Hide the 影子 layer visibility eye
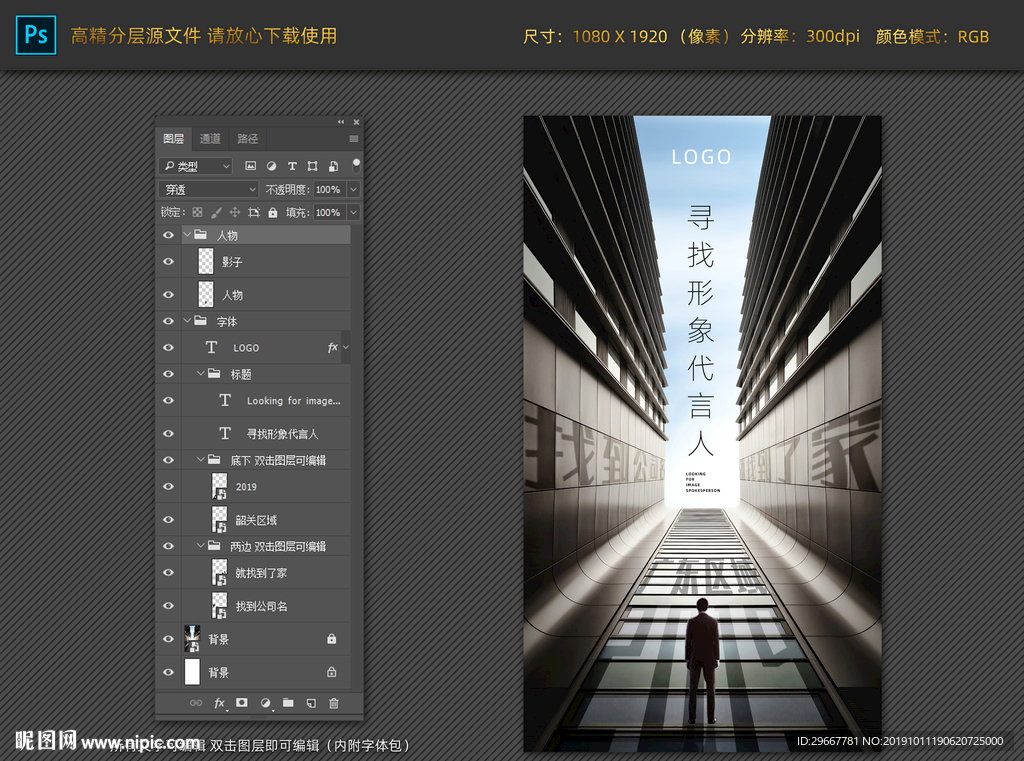Viewport: 1024px width, 761px height. click(x=168, y=262)
